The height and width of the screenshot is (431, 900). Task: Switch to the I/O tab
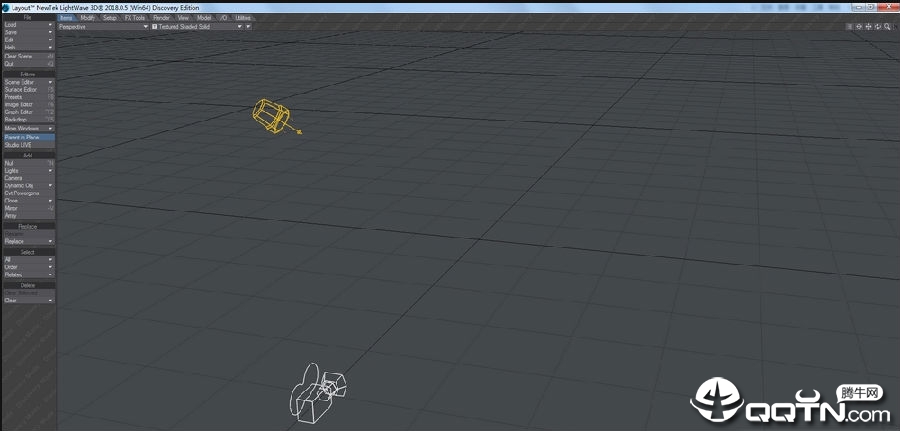coord(224,18)
